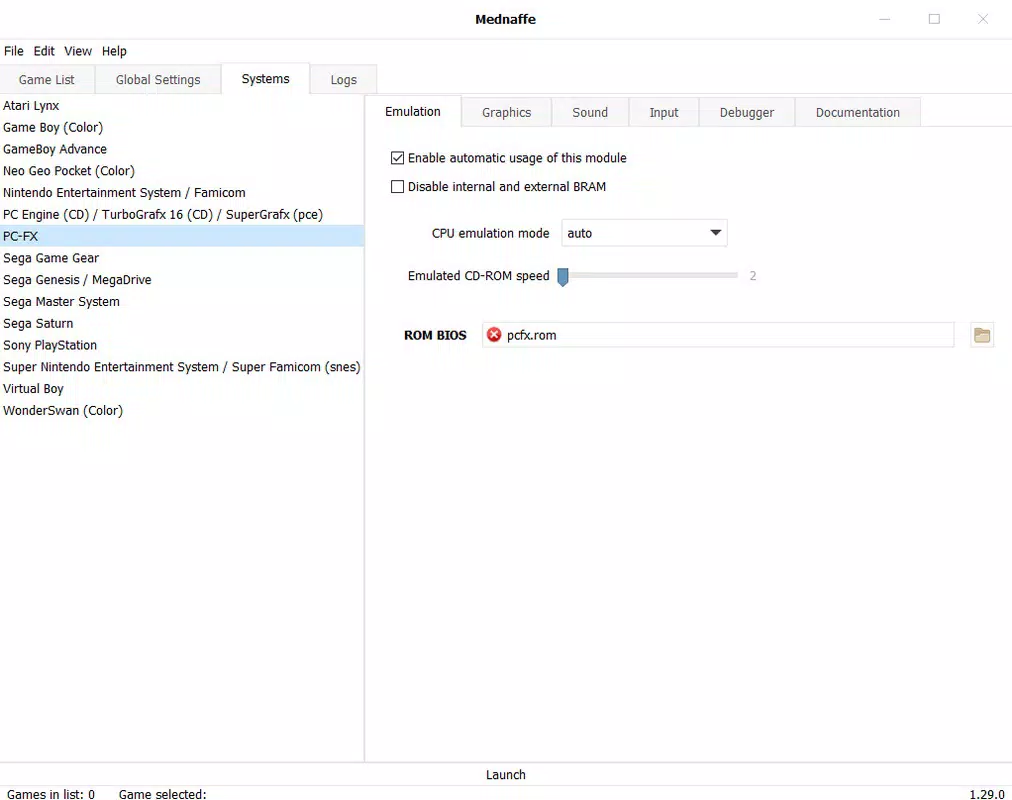The width and height of the screenshot is (1012, 800).
Task: Select GameBoy Advance system
Action: 182,149
